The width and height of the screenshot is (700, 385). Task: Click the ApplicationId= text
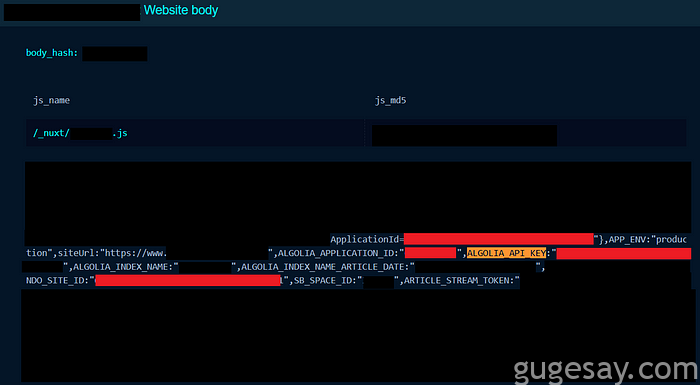pyautogui.click(x=367, y=239)
